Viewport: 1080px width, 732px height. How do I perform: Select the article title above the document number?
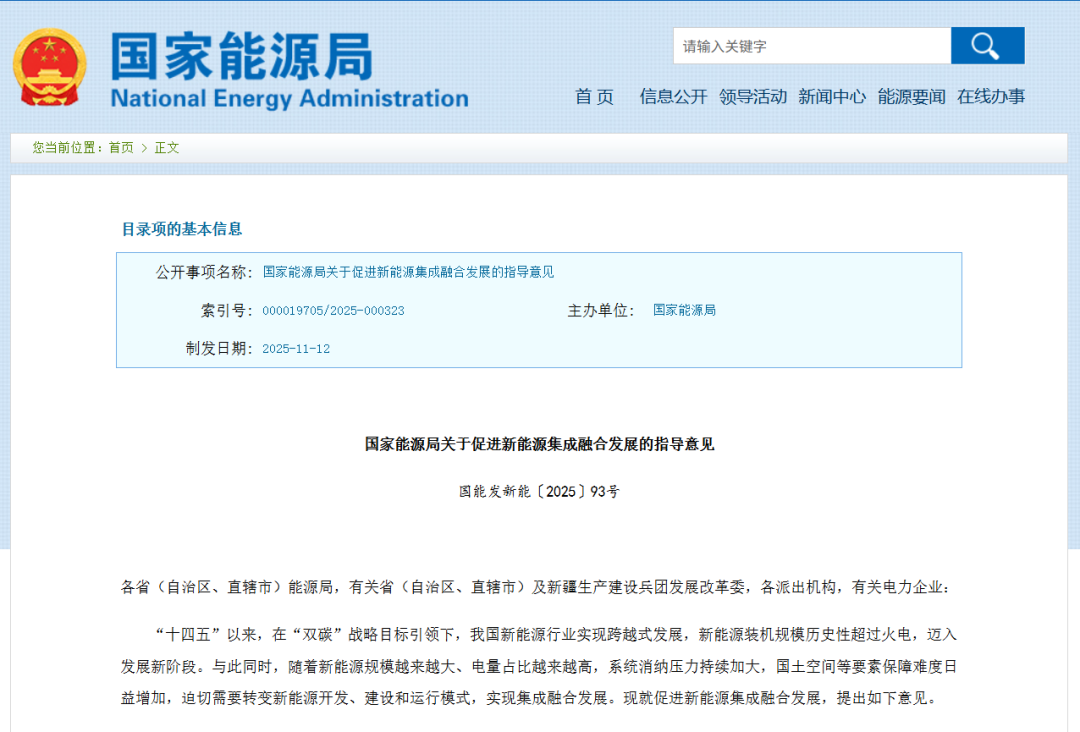click(x=540, y=443)
